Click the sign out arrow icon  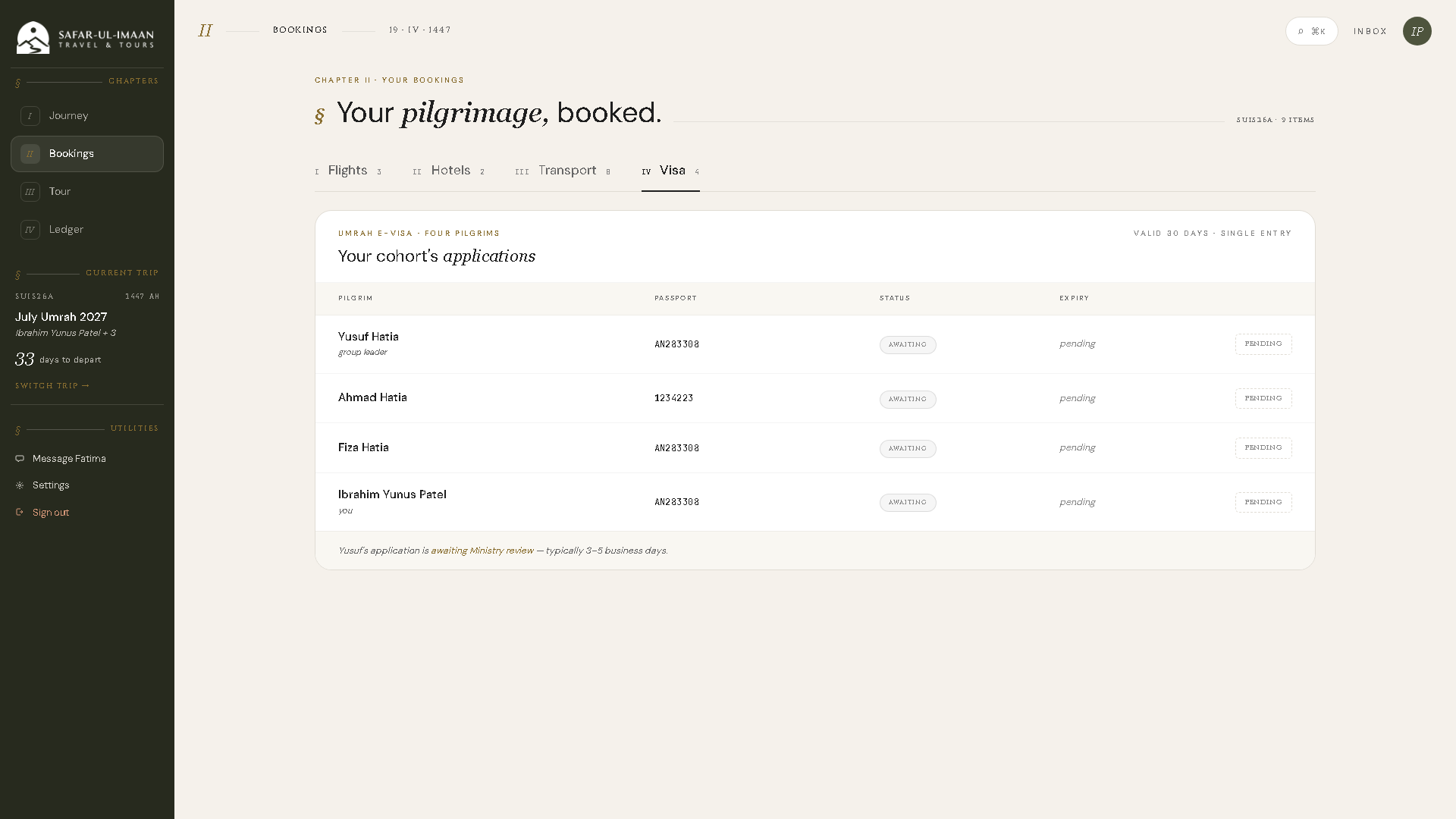(x=20, y=513)
